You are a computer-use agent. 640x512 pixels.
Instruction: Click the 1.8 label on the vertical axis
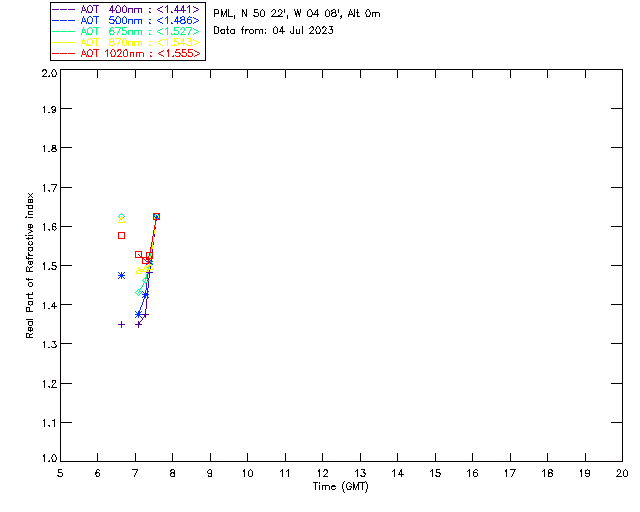coord(49,148)
